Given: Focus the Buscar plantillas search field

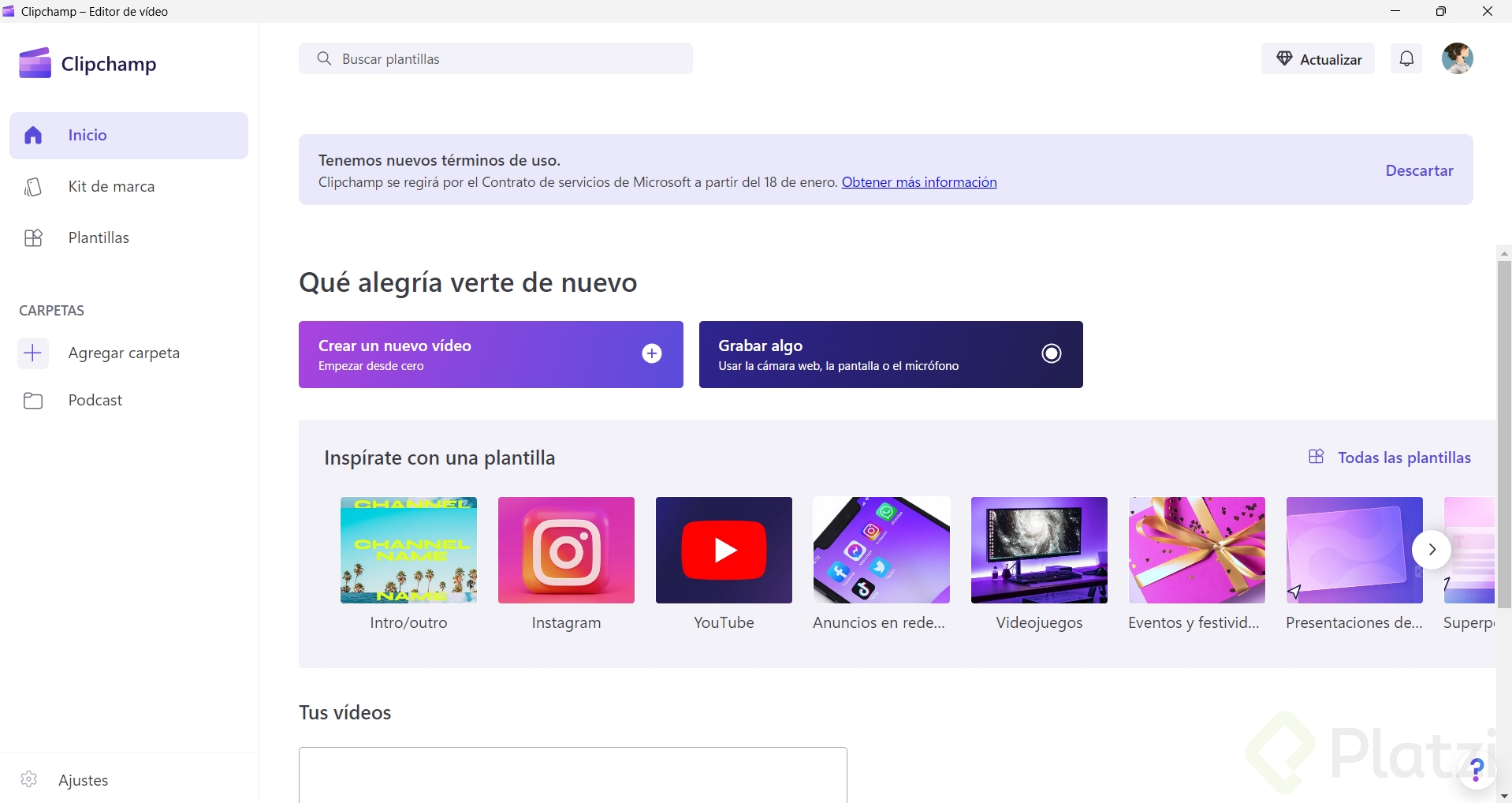Looking at the screenshot, I should pyautogui.click(x=495, y=59).
